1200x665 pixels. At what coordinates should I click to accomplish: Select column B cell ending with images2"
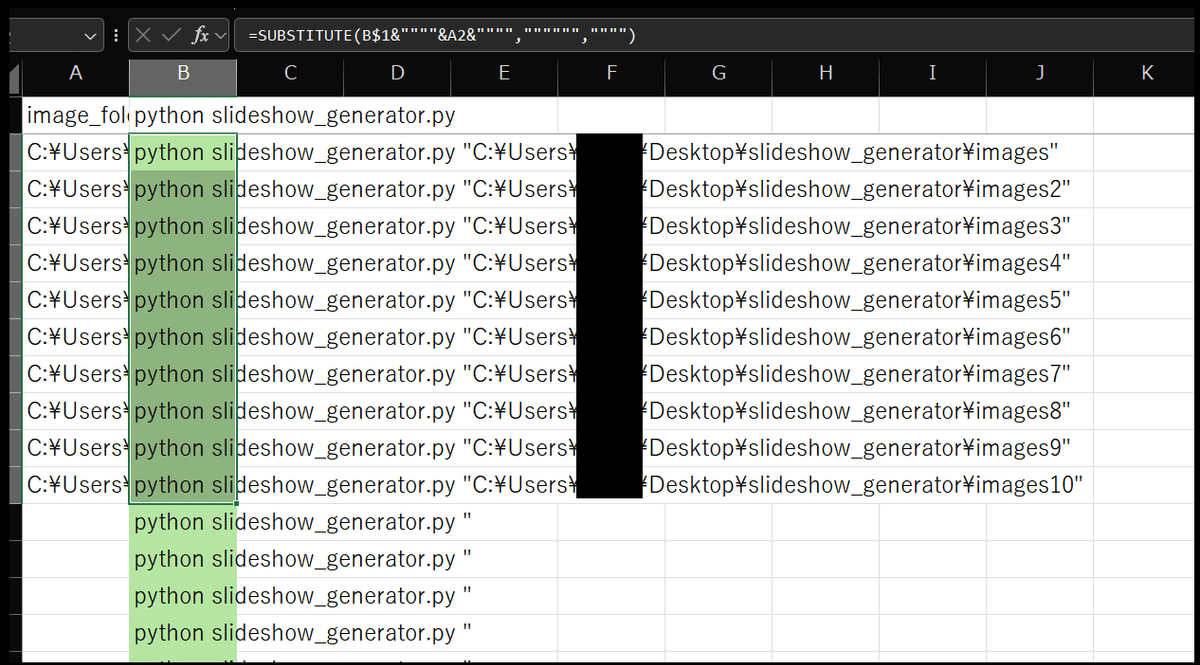(x=183, y=189)
